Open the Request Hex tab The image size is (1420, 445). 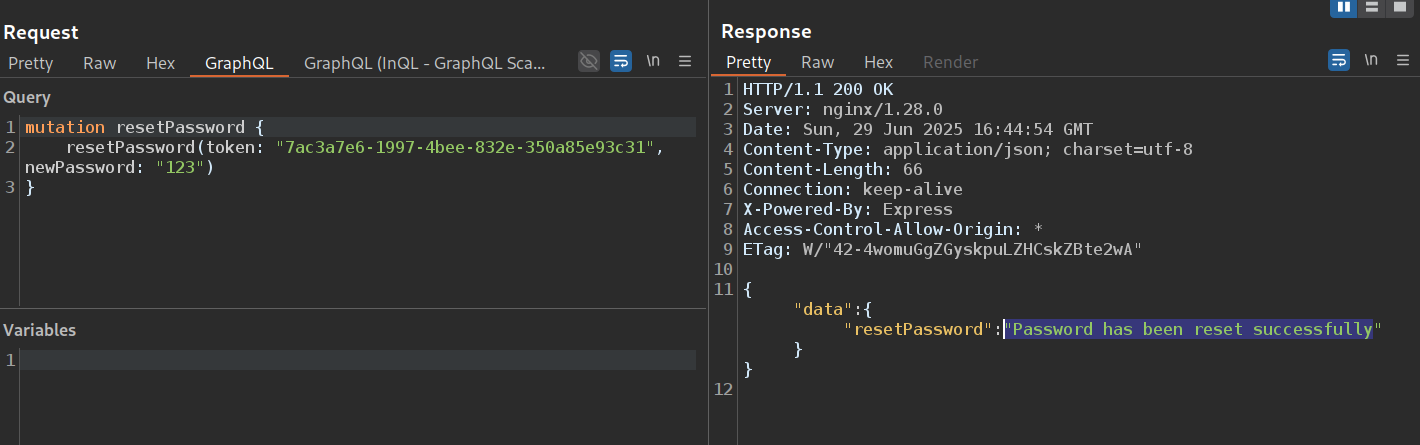(x=160, y=63)
